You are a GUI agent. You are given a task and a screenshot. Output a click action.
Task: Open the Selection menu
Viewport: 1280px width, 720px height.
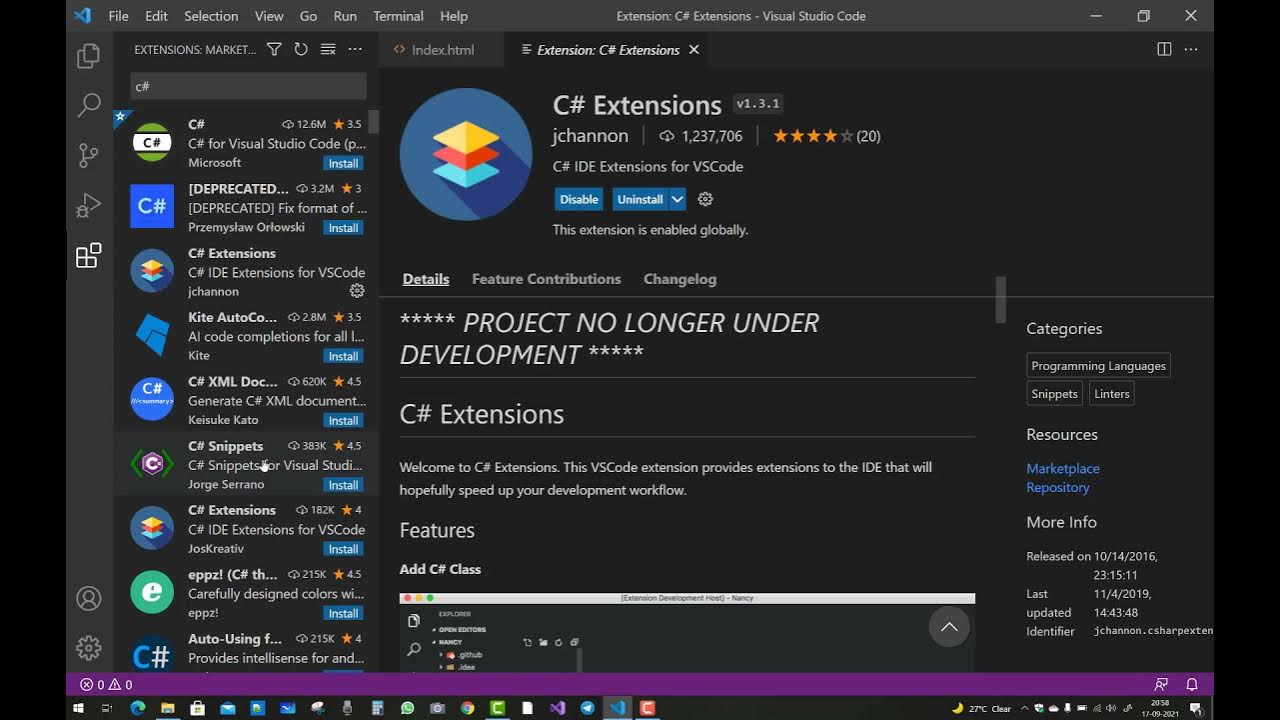pos(211,16)
